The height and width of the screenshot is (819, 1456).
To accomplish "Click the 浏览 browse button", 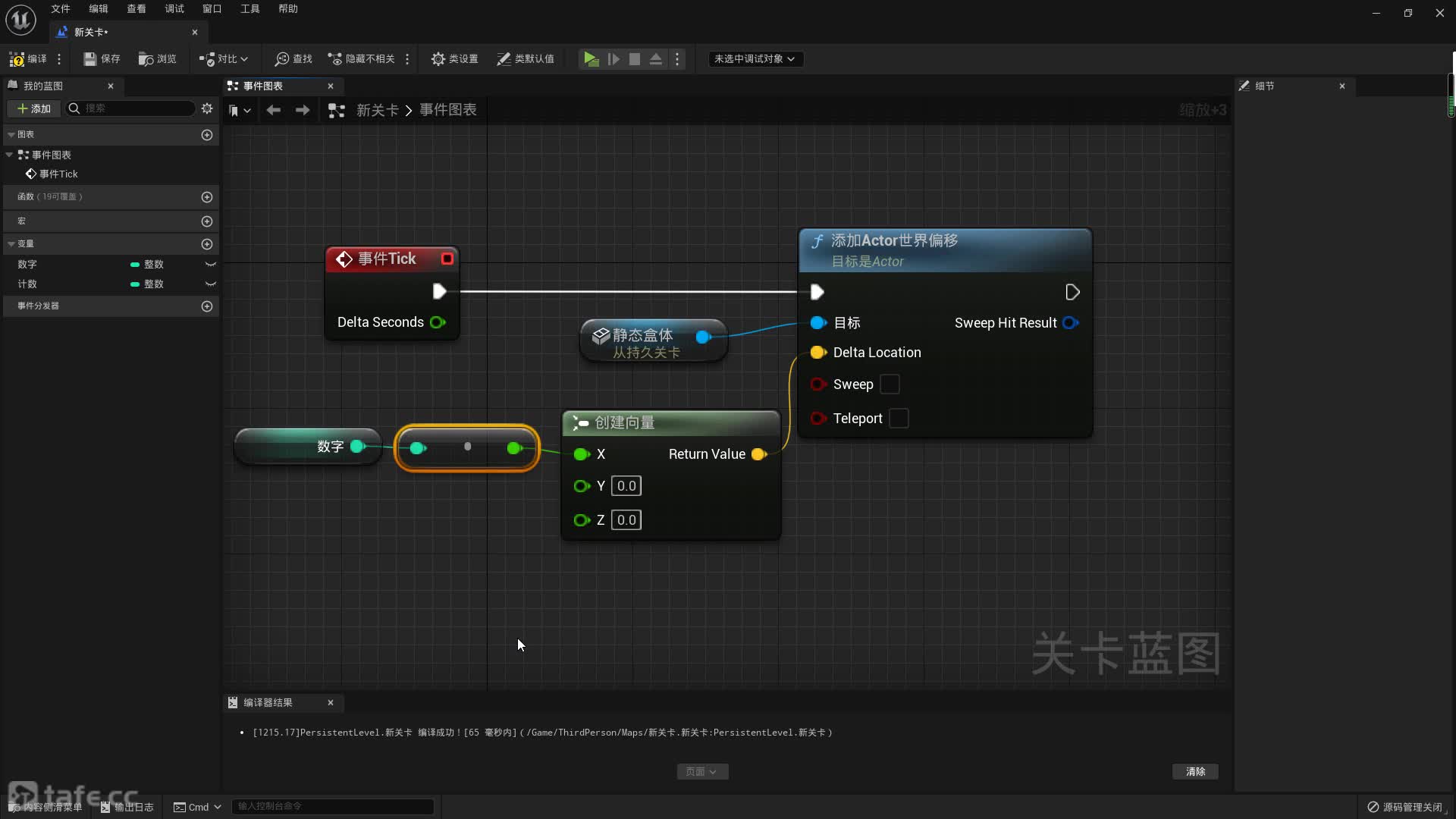I will [x=157, y=59].
